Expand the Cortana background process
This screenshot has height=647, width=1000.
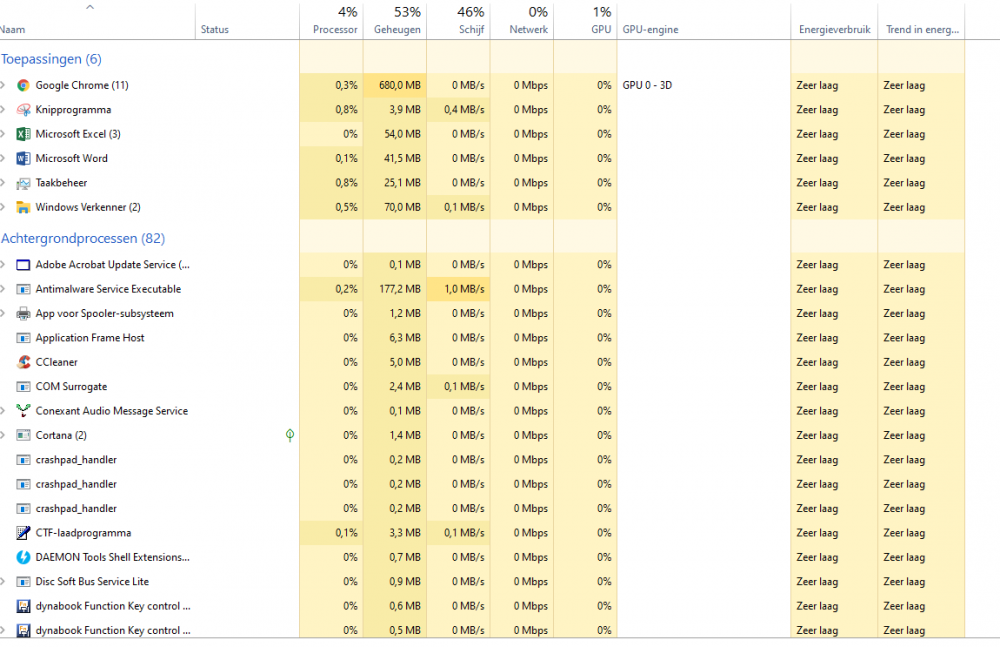3,435
